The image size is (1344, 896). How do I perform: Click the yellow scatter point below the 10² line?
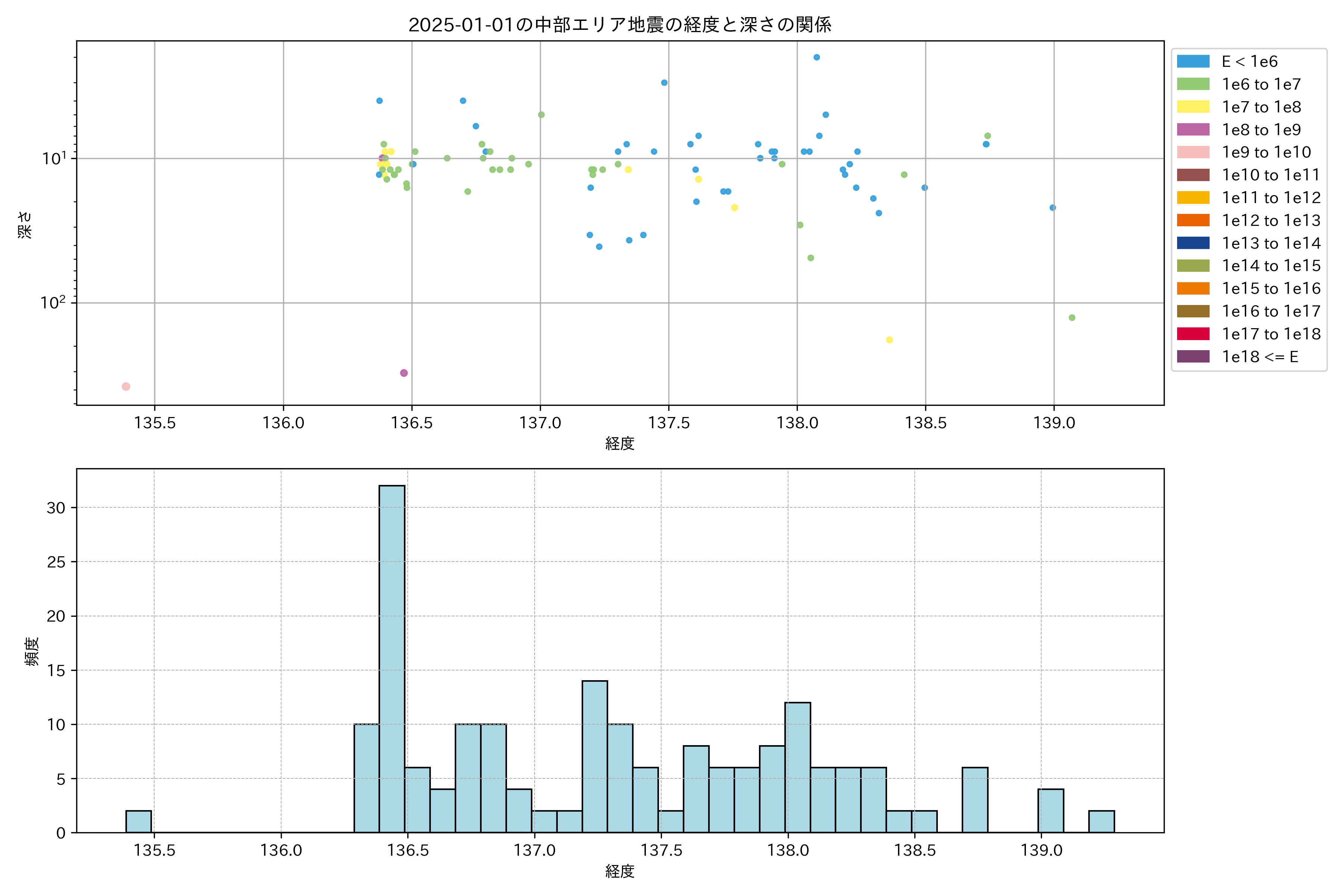tap(889, 340)
